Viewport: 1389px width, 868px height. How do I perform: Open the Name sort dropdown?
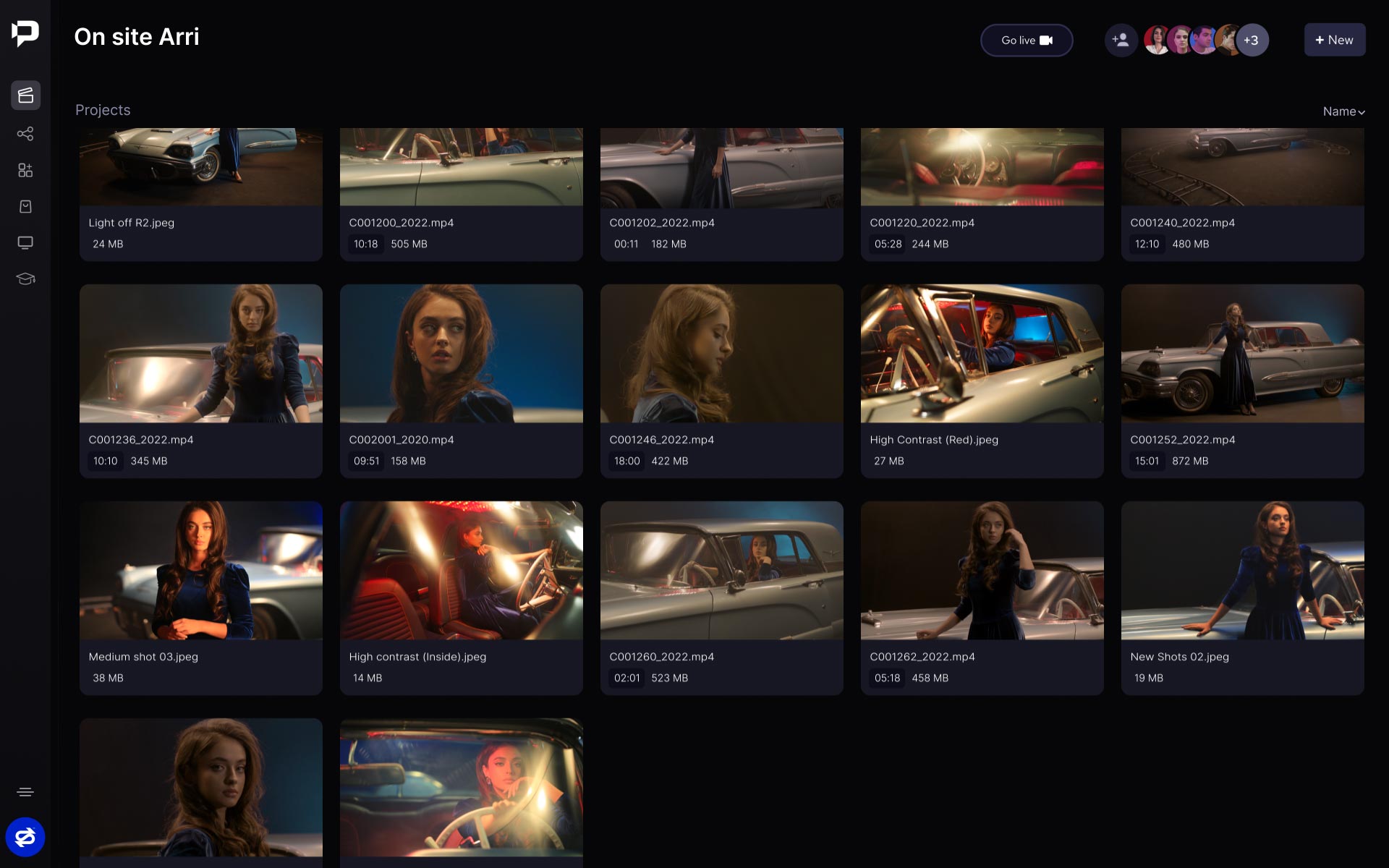(x=1343, y=111)
